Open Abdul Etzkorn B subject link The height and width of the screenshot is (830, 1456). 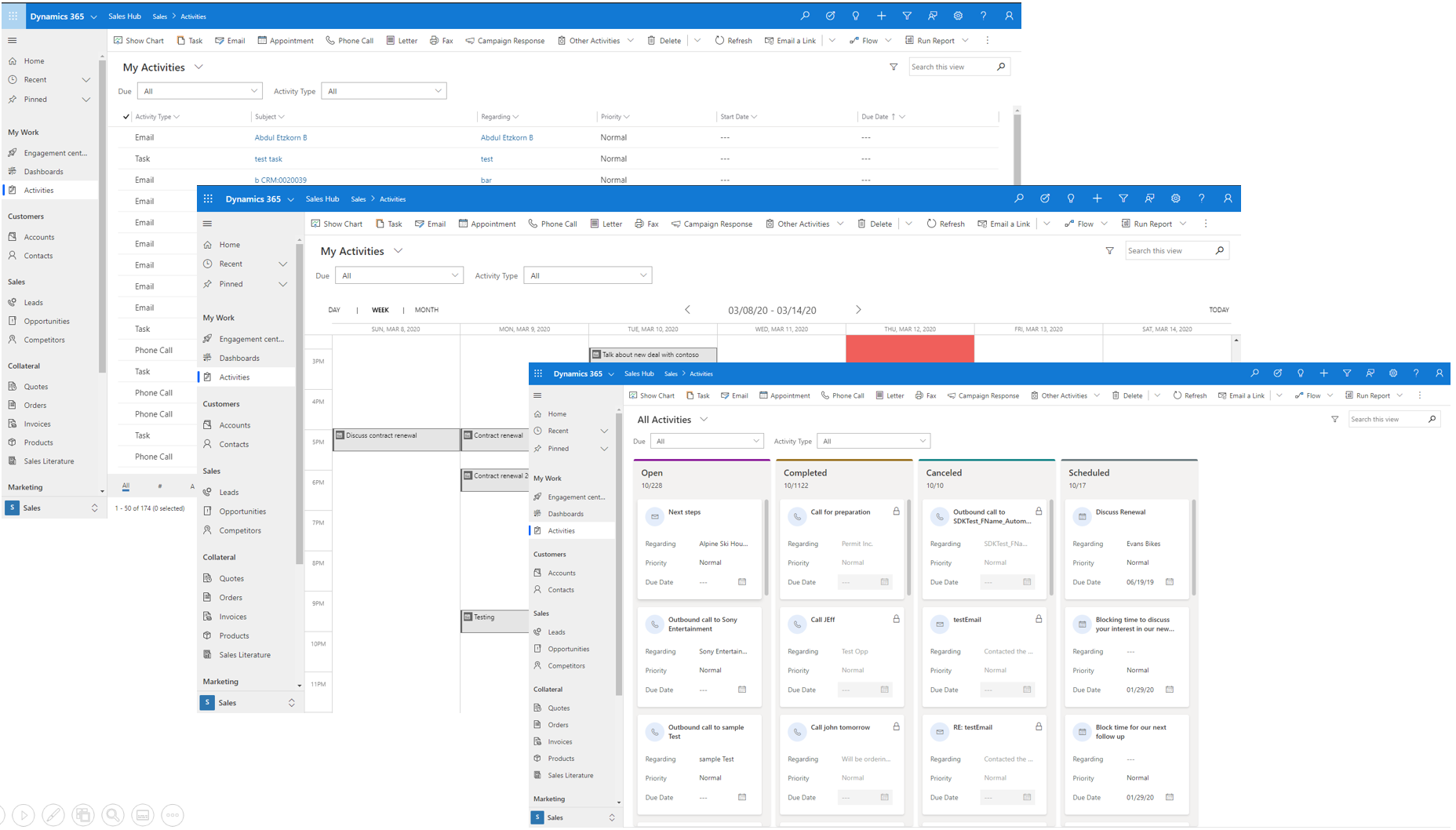tap(281, 137)
